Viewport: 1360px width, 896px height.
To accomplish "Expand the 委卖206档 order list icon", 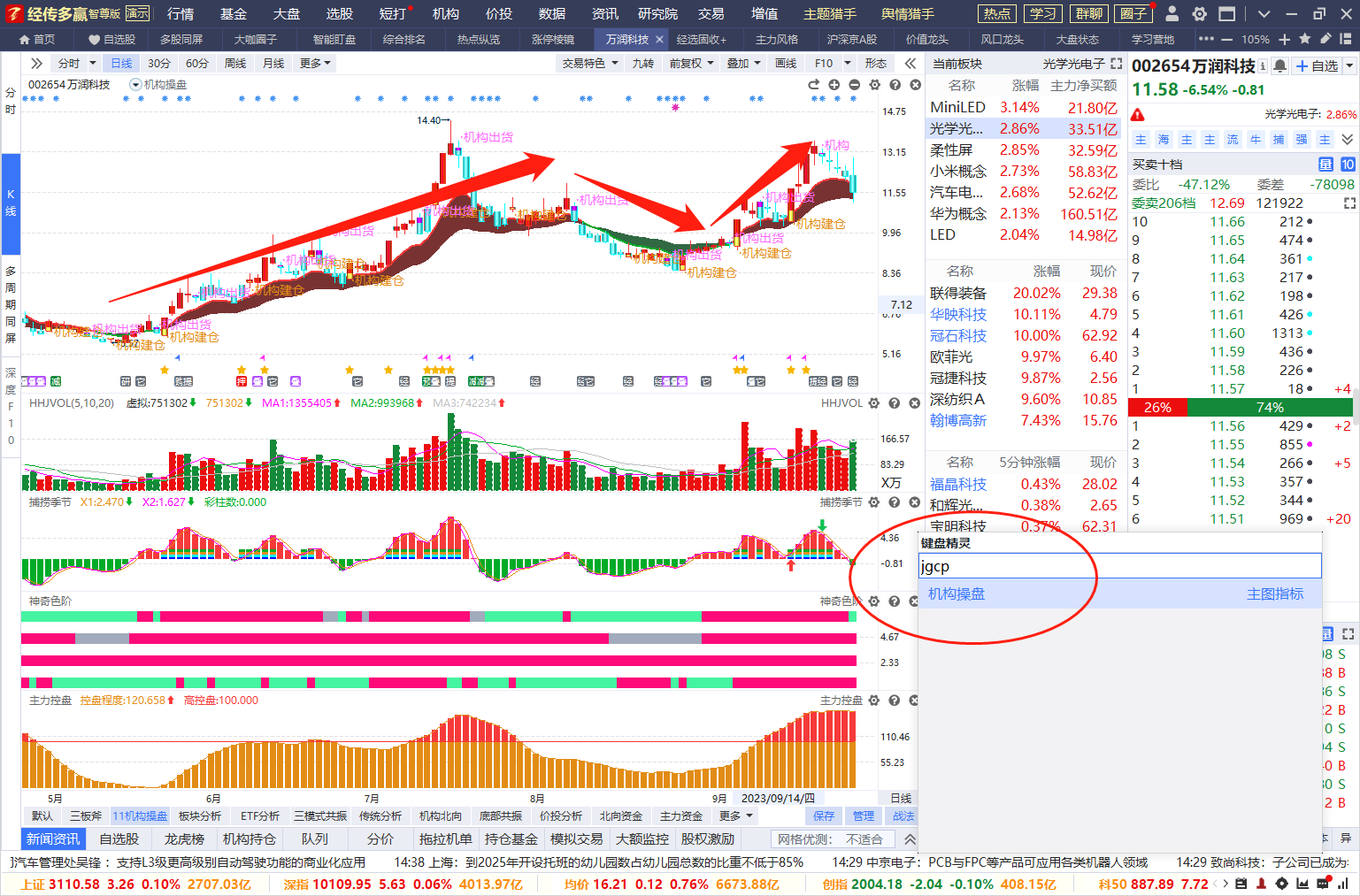I will (x=1349, y=203).
